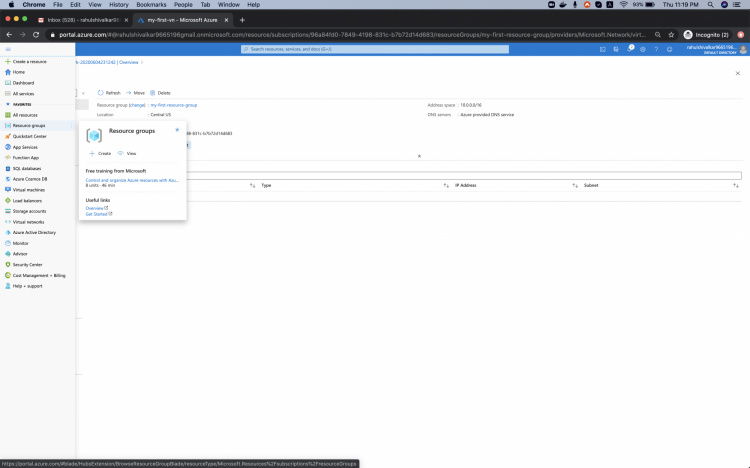750x468 pixels.
Task: Toggle favorite star on Resource groups card
Action: (x=177, y=130)
